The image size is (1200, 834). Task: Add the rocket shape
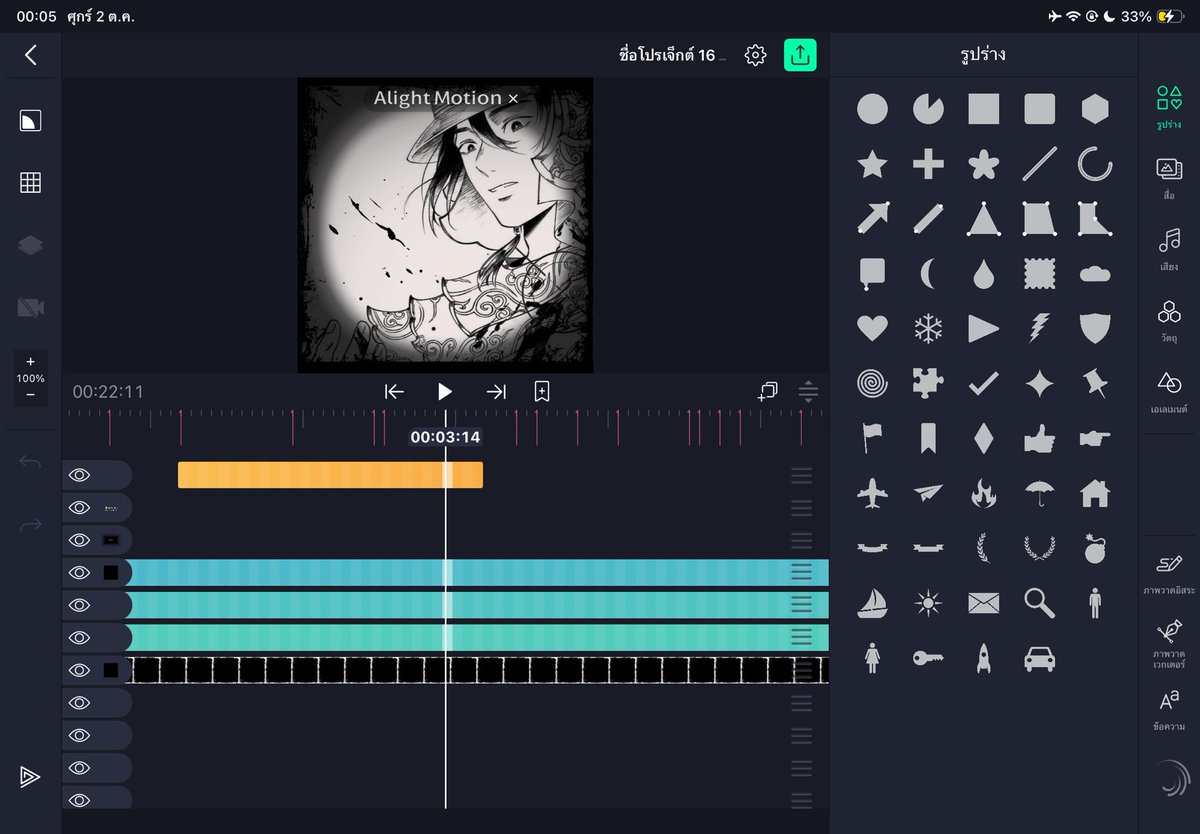click(x=984, y=657)
